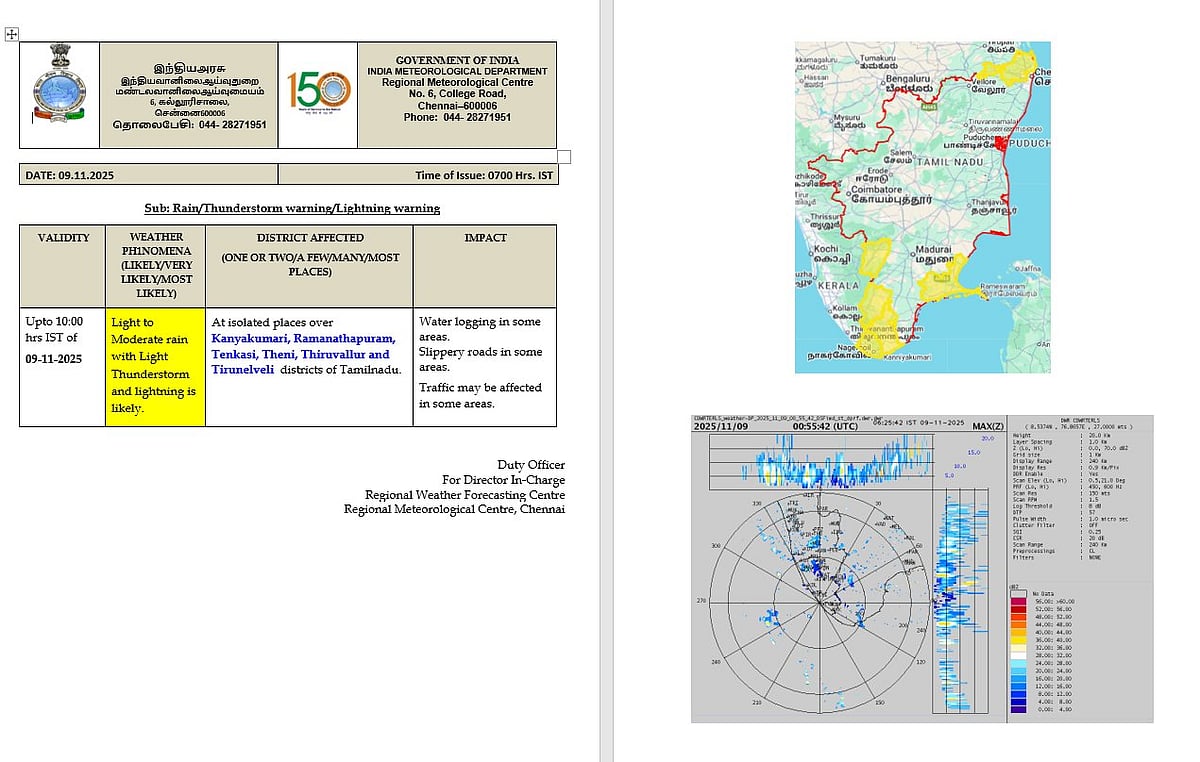Click the VALIDITY column header
Screen dimensions: 1200x762
[x=63, y=238]
